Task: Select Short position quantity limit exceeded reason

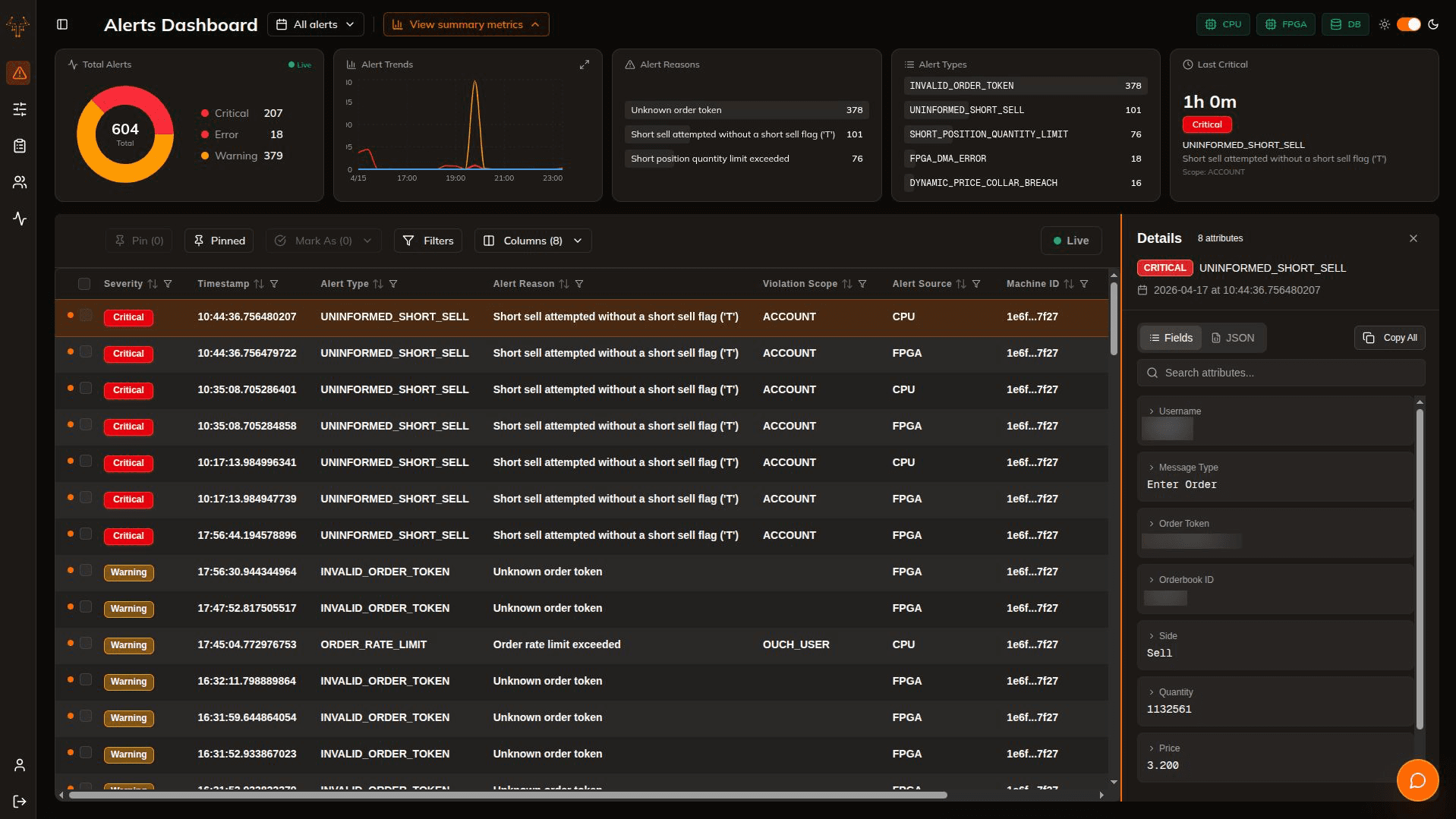Action: 746,159
